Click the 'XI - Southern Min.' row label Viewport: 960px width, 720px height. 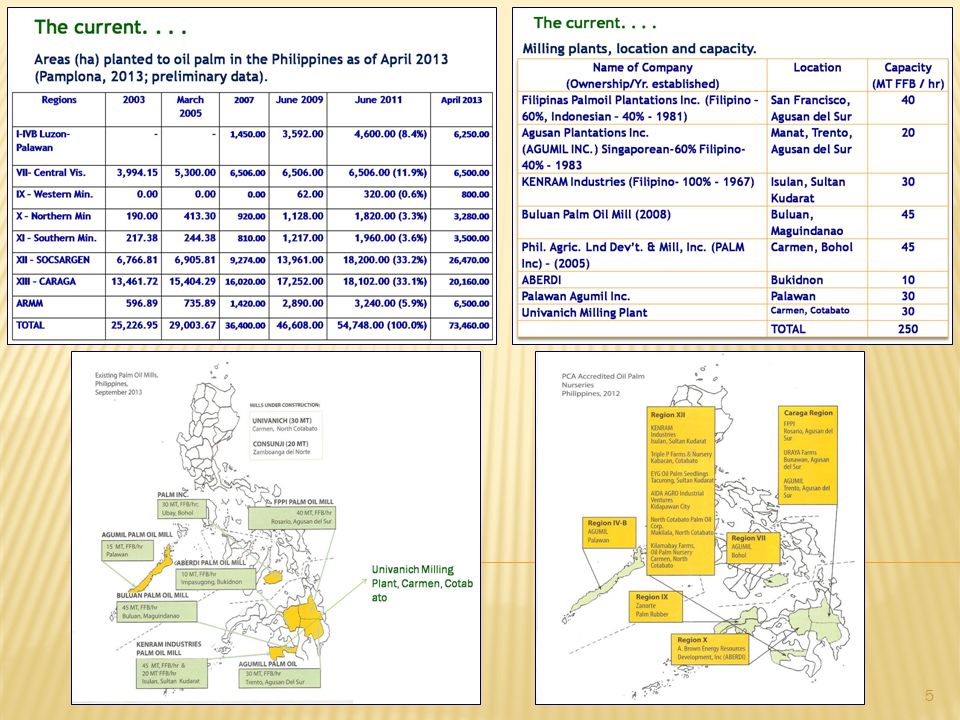point(56,238)
